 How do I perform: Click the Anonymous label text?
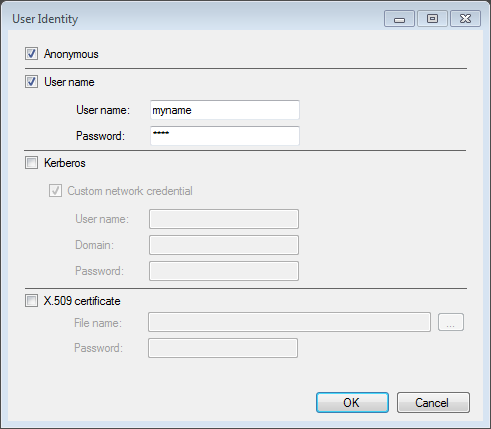tap(71, 54)
